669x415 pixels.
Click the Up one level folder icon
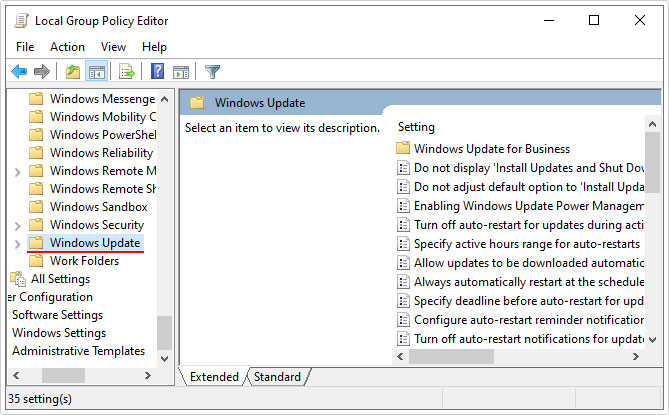[73, 72]
